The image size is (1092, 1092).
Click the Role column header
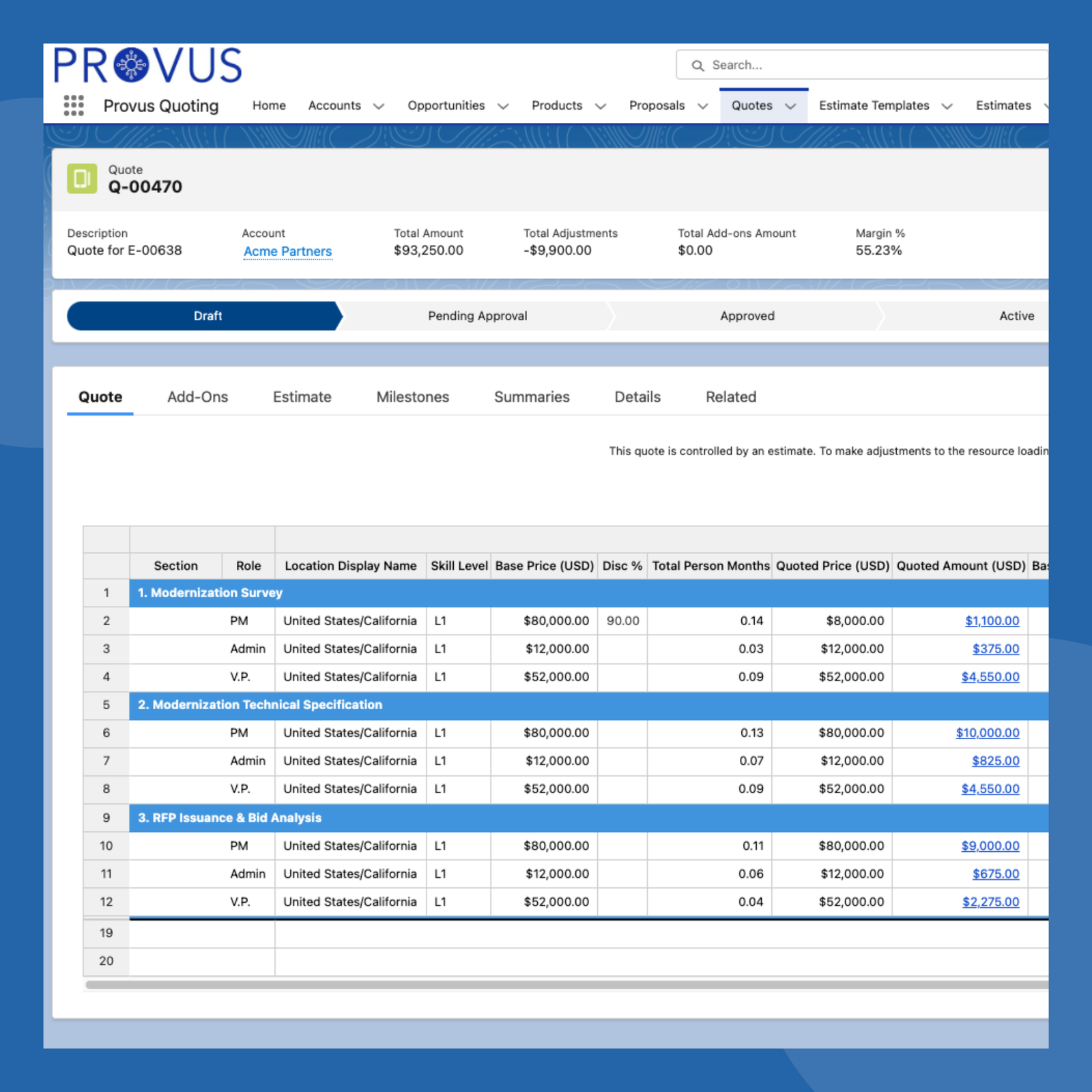(x=248, y=566)
